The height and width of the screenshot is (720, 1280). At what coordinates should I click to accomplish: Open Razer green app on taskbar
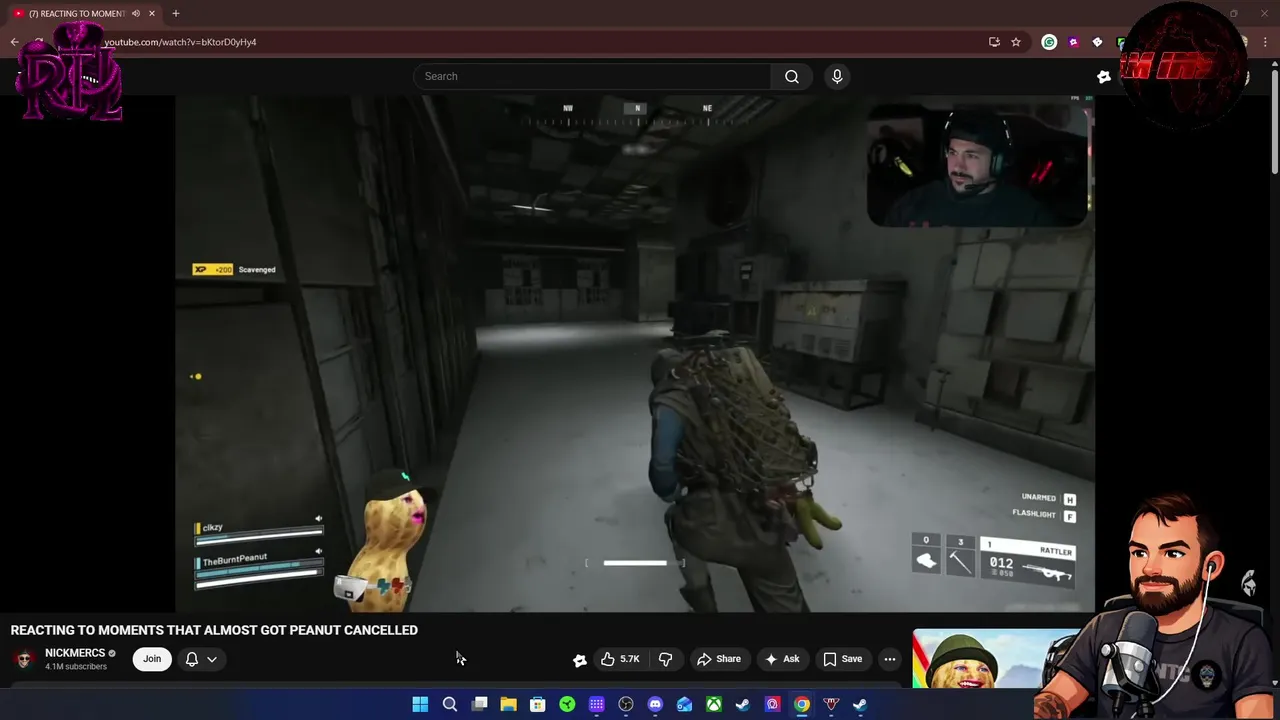tap(567, 705)
